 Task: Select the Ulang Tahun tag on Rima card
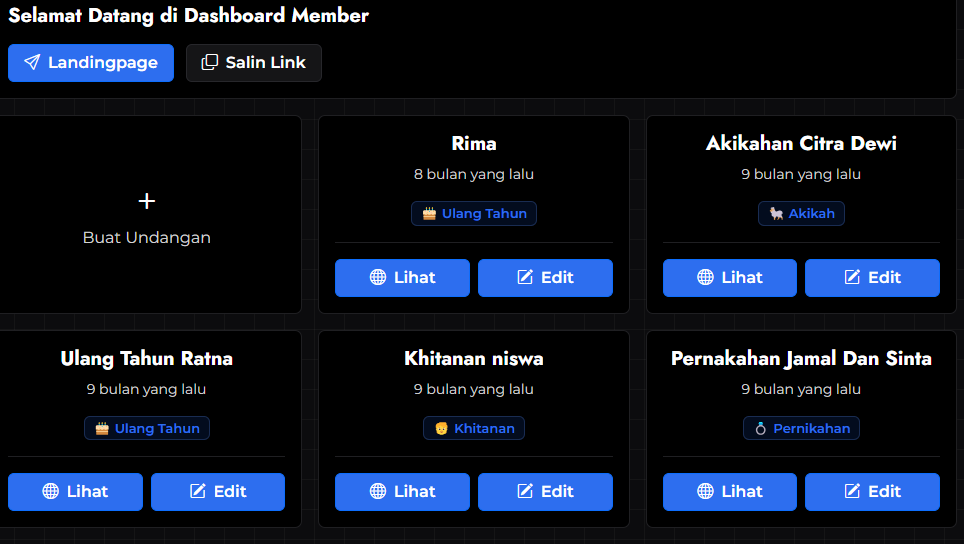tap(474, 214)
